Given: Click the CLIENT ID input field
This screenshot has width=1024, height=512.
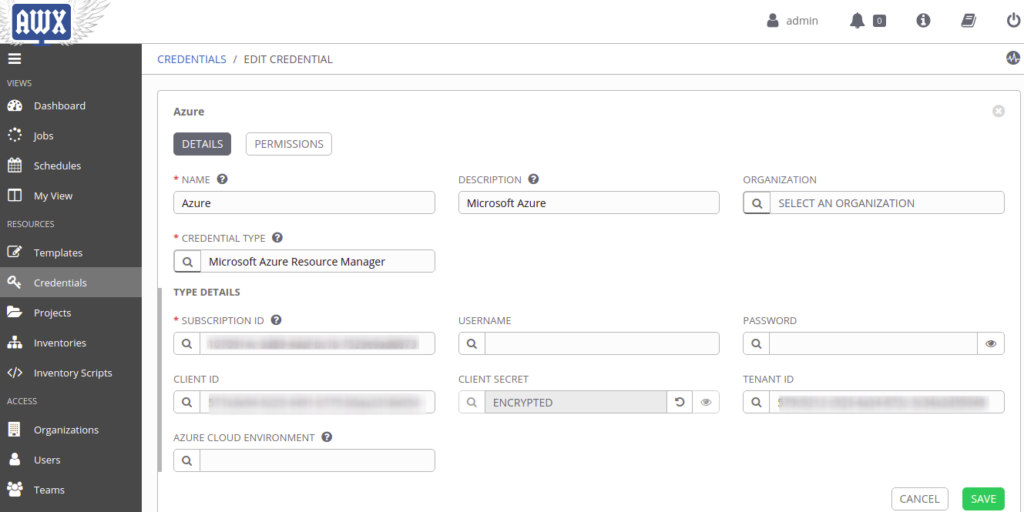Looking at the screenshot, I should [317, 402].
